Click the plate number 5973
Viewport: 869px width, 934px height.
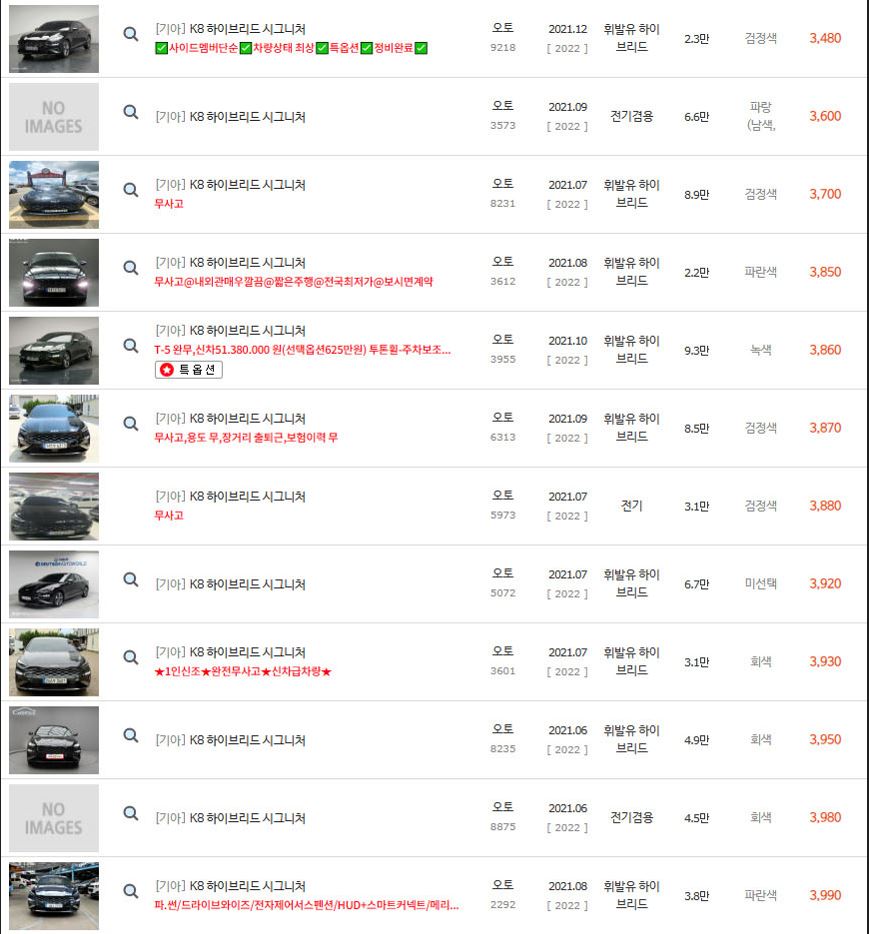503,515
